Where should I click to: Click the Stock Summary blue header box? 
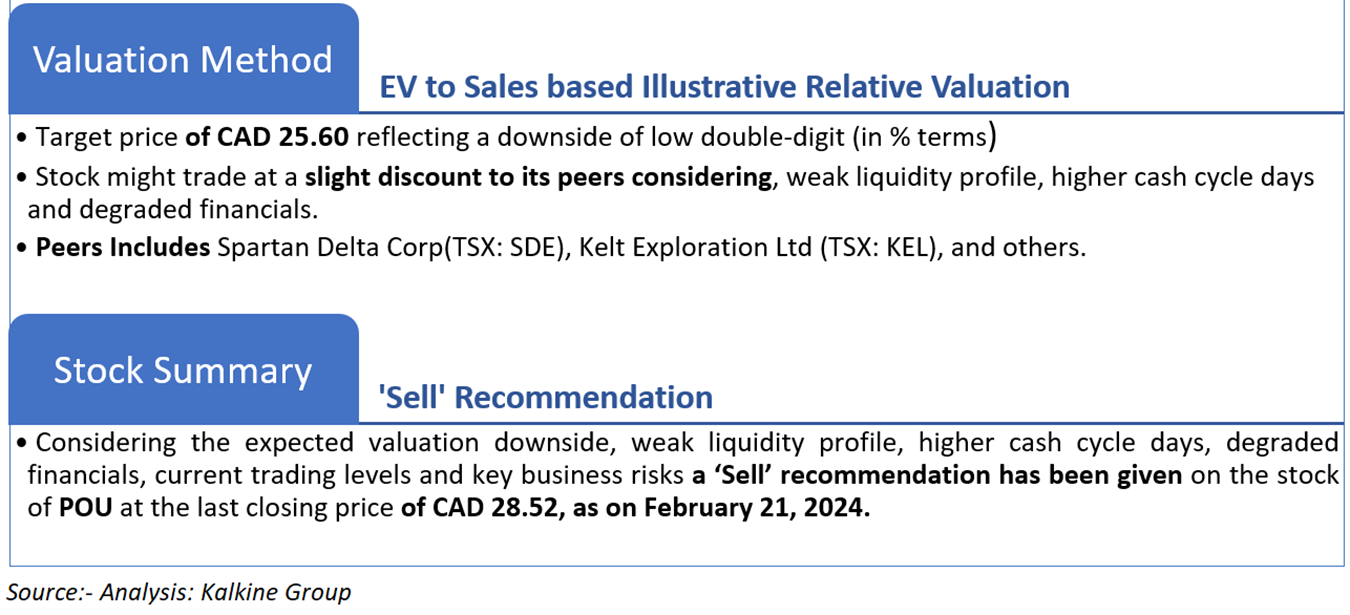(x=183, y=369)
